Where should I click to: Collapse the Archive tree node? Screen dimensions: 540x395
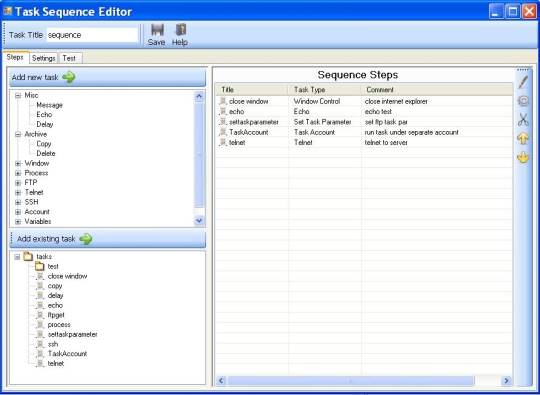tap(18, 134)
